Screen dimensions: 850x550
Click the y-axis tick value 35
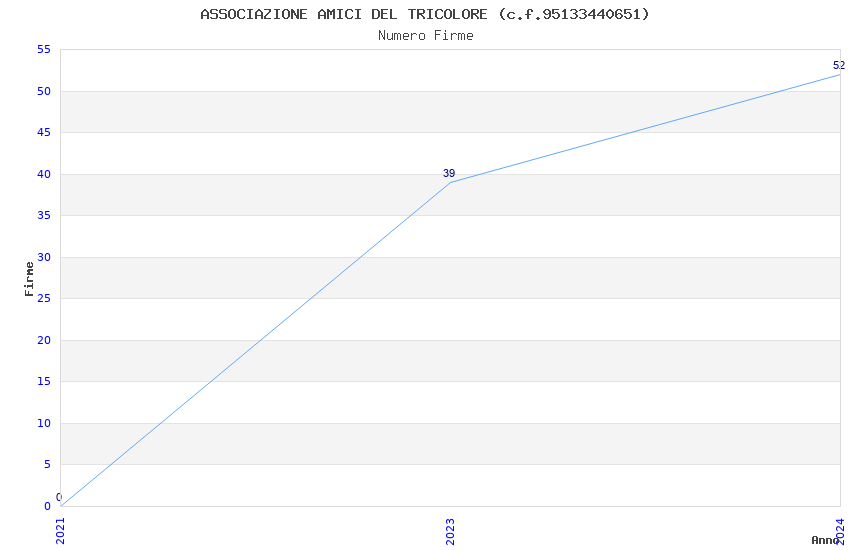point(44,216)
